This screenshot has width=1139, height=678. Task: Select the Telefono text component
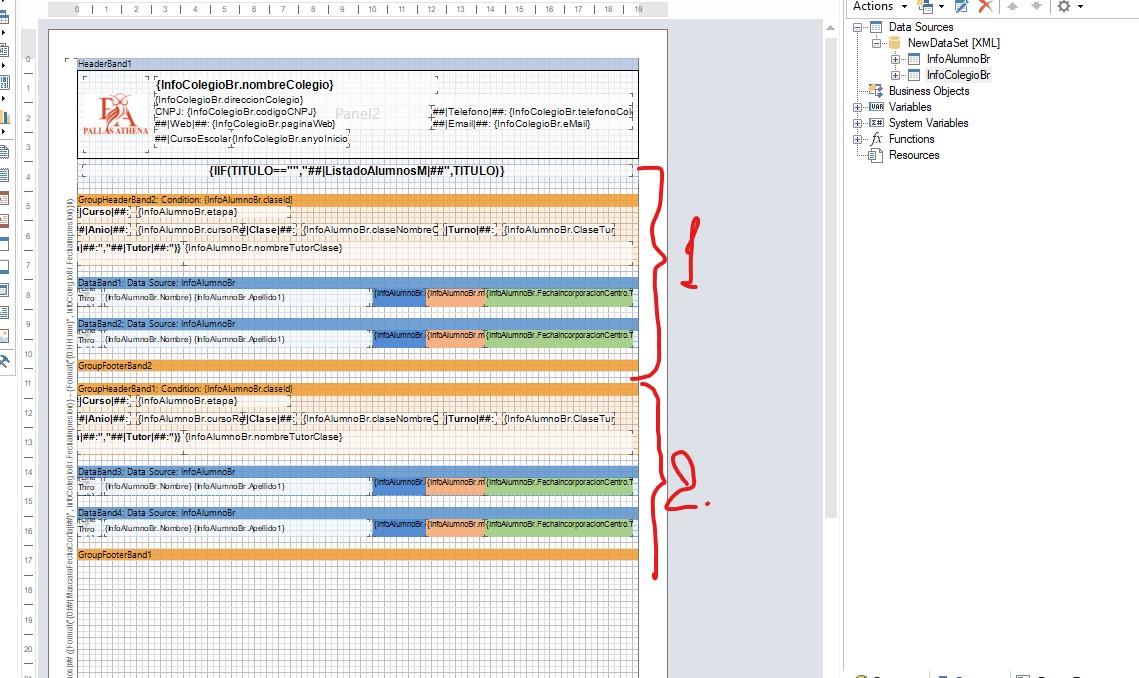(532, 112)
